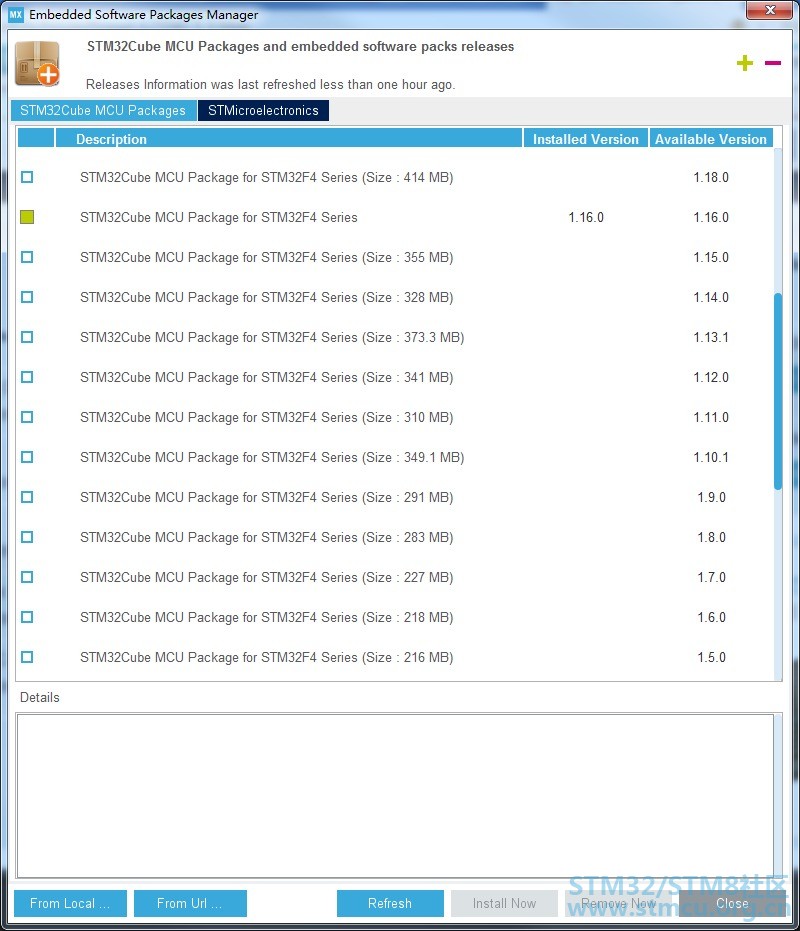
Task: Click available version 1.11.0
Action: point(711,417)
